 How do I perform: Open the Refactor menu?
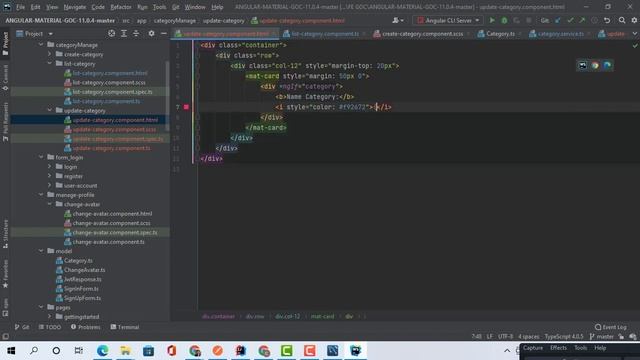(x=121, y=7)
